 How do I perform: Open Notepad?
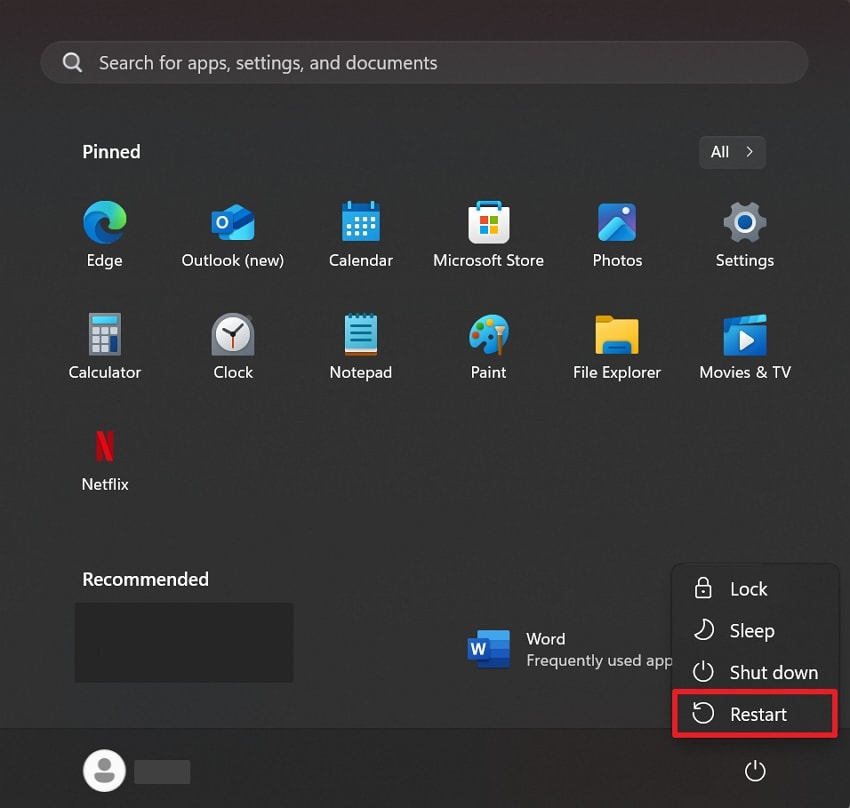[x=360, y=346]
